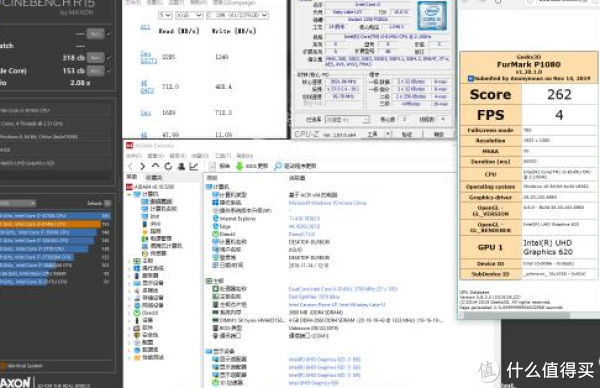Open the AIDA64 graph chart toolbar icon
The image size is (600, 388).
click(194, 166)
